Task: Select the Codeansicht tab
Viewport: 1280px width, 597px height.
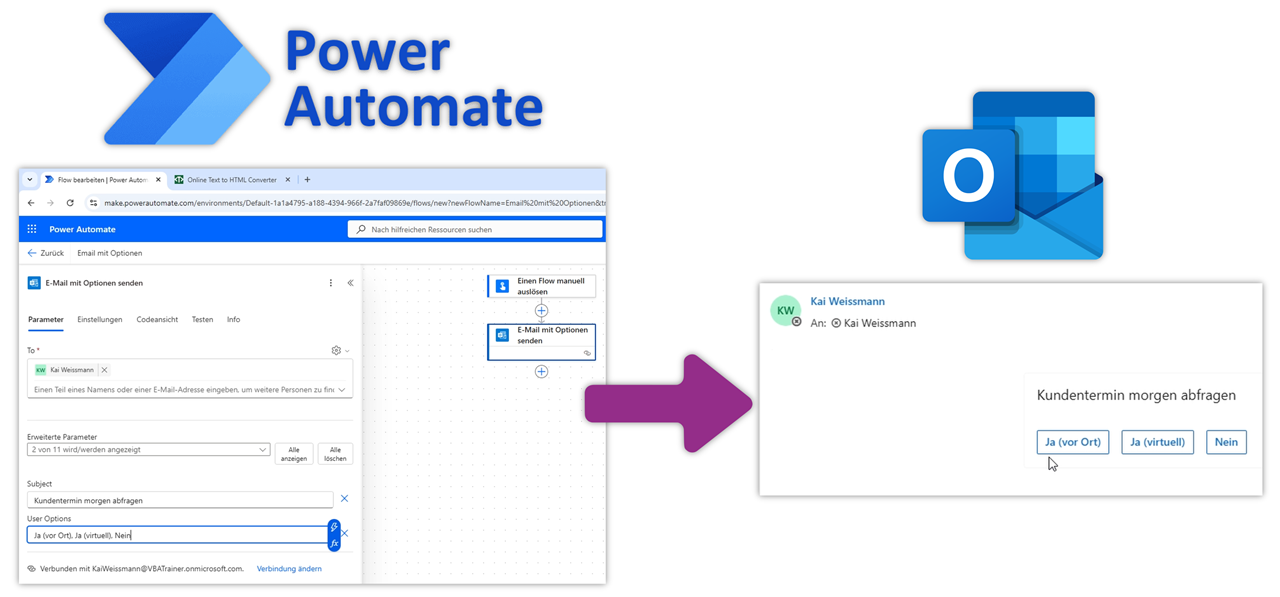Action: [157, 320]
